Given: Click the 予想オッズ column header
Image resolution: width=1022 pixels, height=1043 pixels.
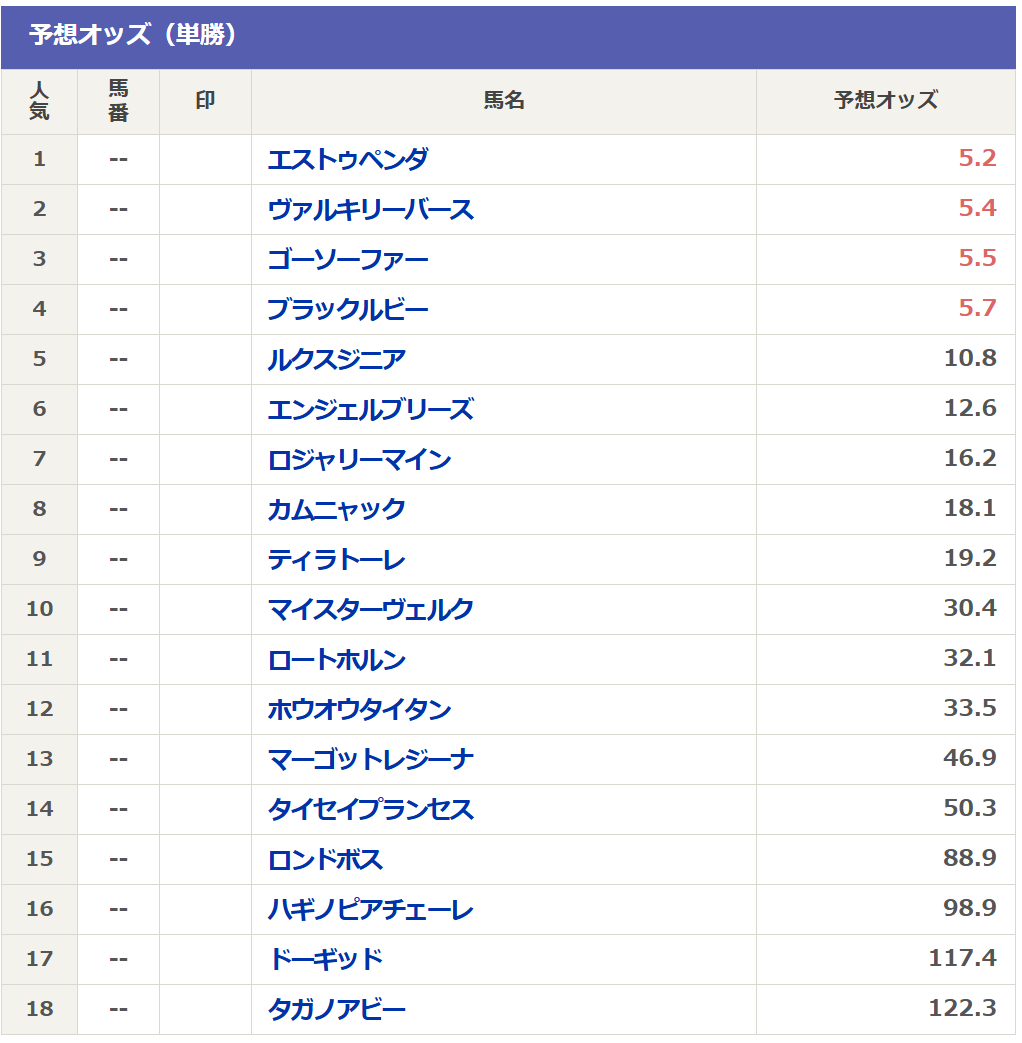Looking at the screenshot, I should pos(885,101).
